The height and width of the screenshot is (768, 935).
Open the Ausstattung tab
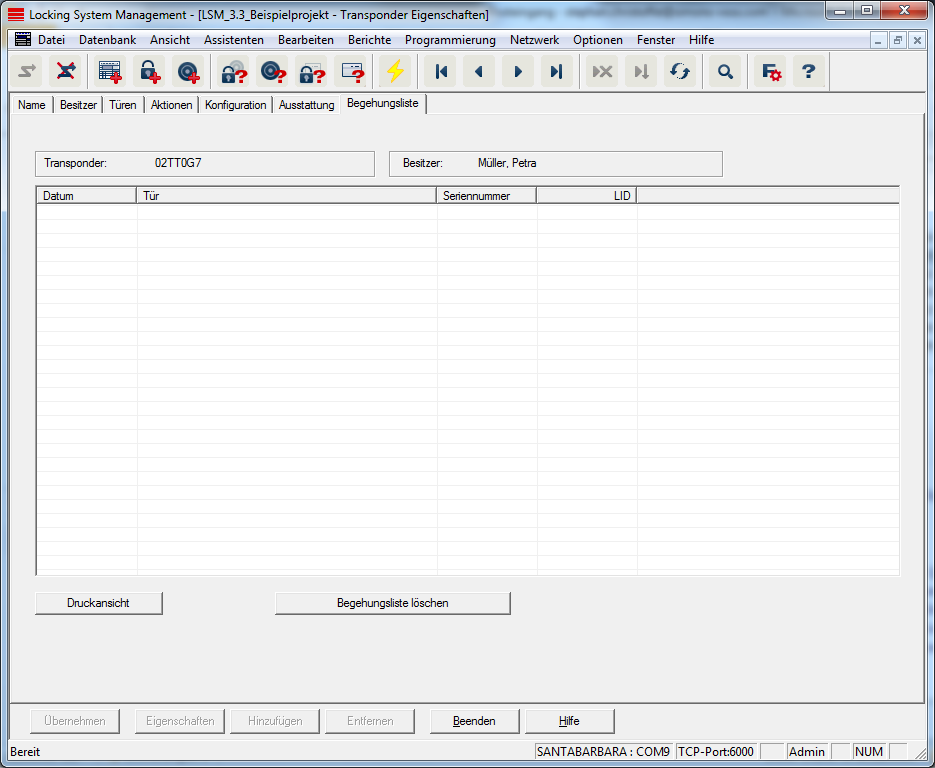tap(306, 105)
